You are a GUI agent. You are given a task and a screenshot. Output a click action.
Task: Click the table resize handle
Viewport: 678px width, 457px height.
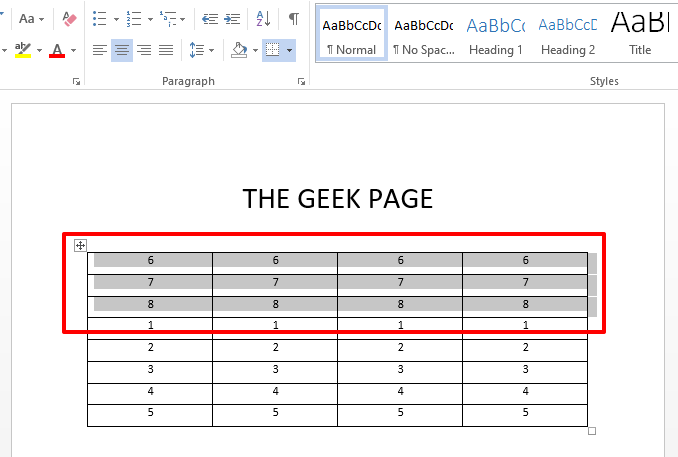tap(592, 431)
